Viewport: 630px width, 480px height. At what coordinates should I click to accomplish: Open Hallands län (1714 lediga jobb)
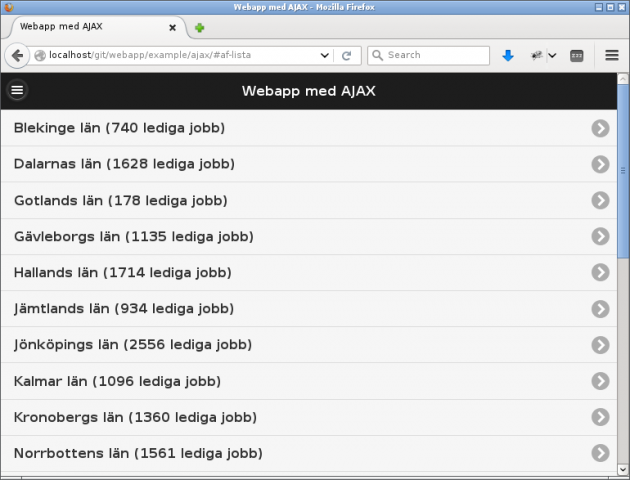pos(309,272)
